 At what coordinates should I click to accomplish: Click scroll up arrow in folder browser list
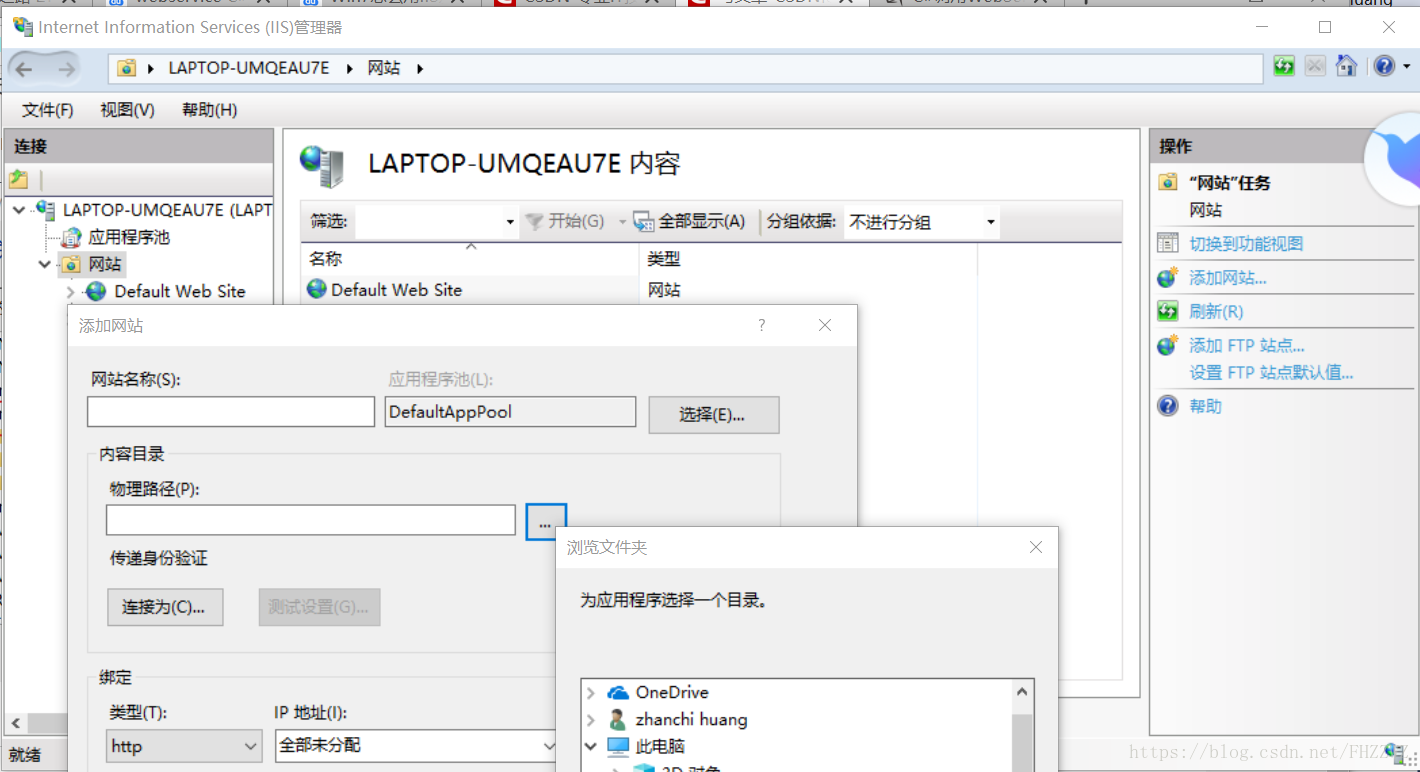coord(1022,691)
